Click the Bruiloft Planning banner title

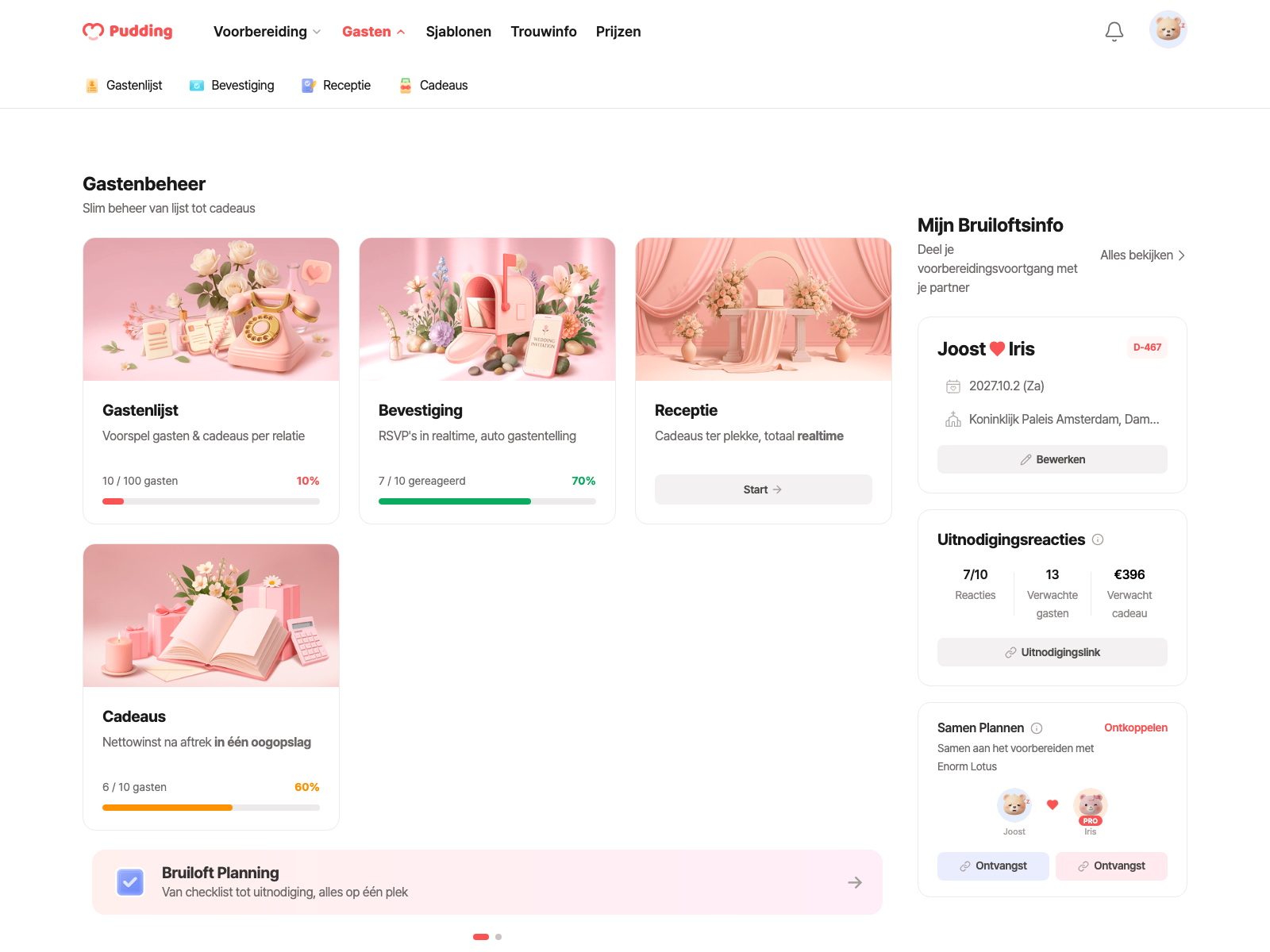click(221, 873)
